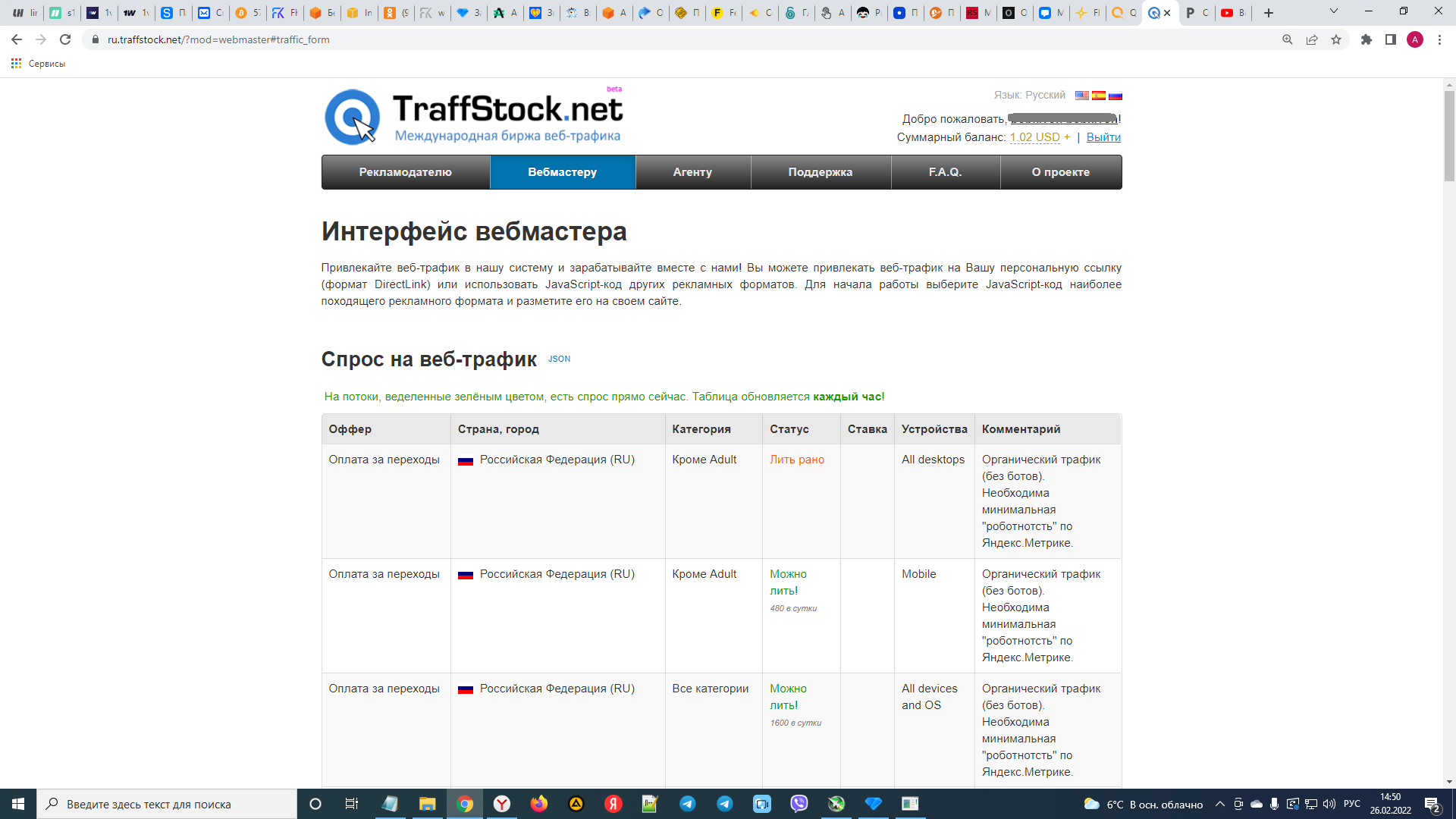Click the Windows taskbar search box
Viewport: 1456px width, 819px height.
click(167, 804)
